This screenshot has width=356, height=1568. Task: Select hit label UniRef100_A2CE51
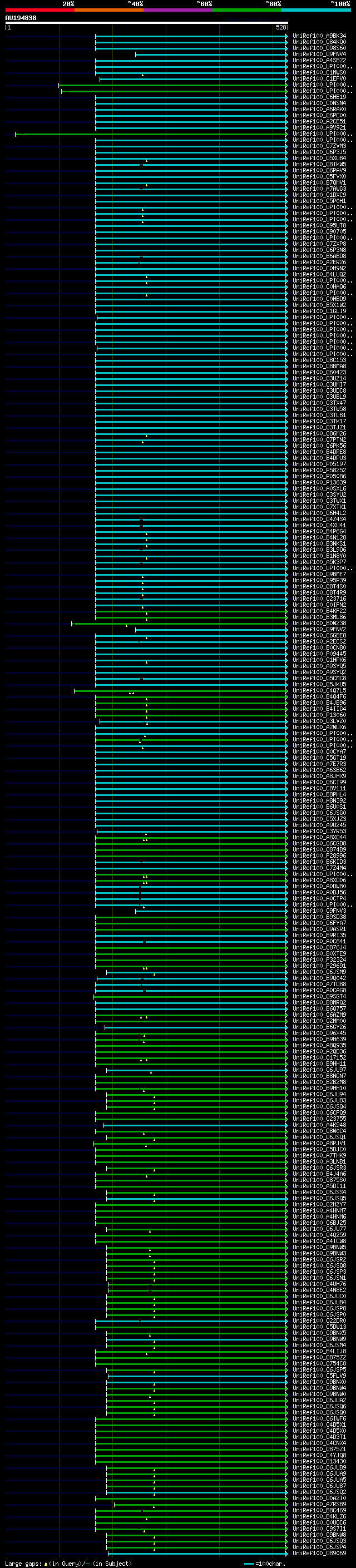pyautogui.click(x=319, y=121)
